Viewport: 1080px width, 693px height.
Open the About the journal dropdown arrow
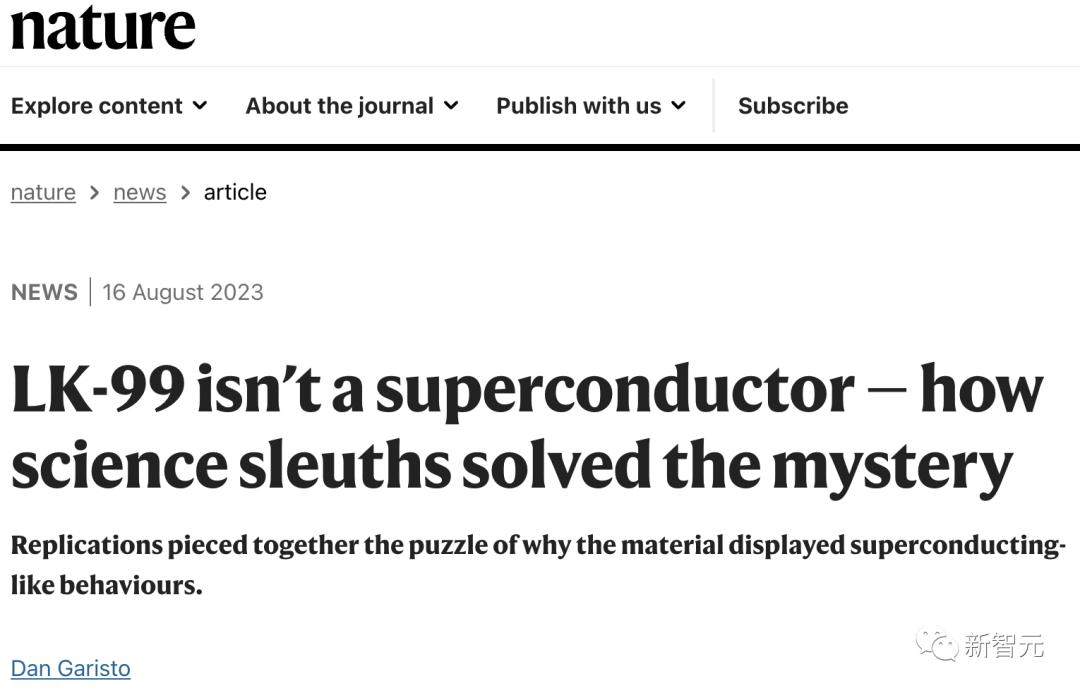[x=451, y=105]
